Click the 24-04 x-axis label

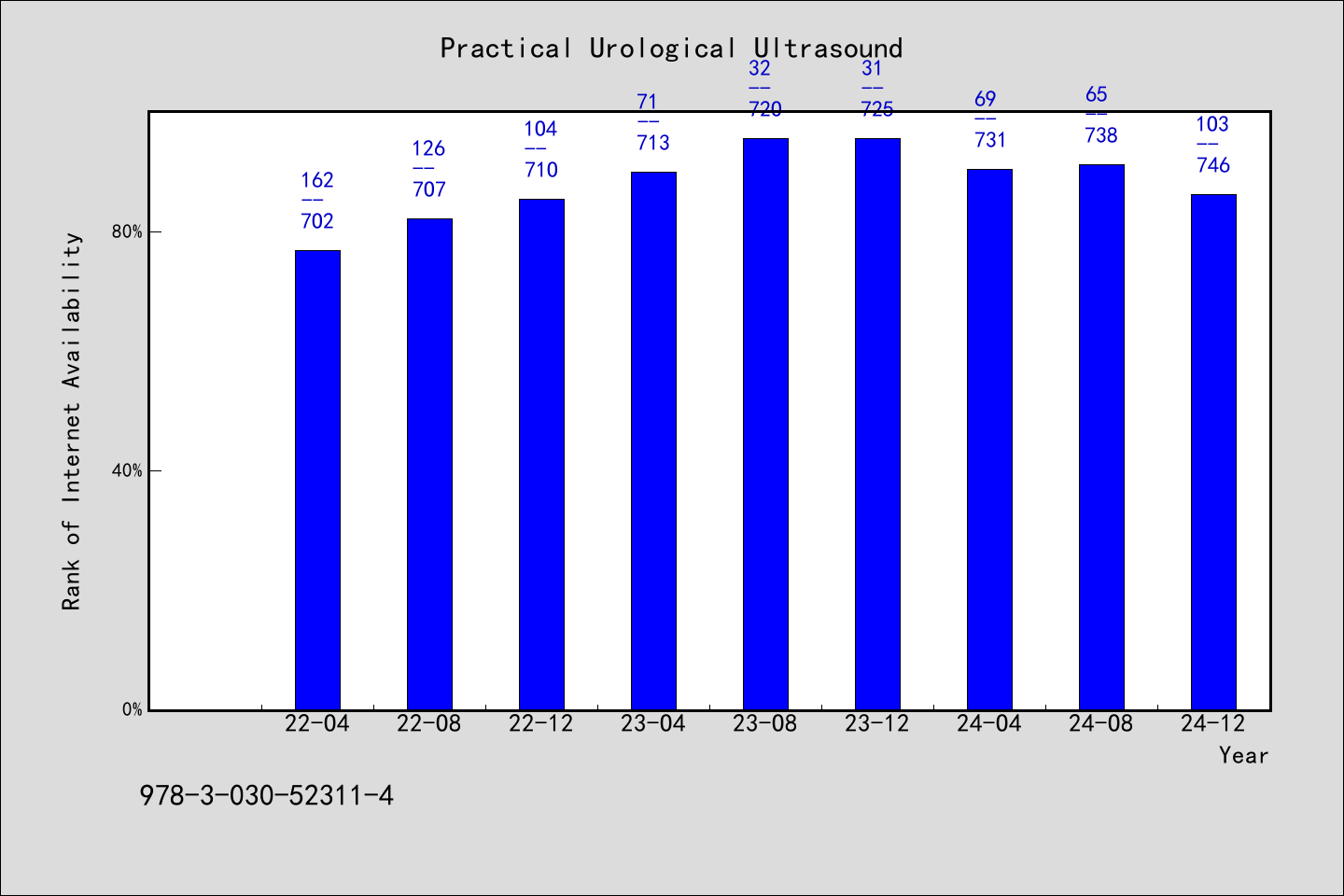tap(989, 723)
